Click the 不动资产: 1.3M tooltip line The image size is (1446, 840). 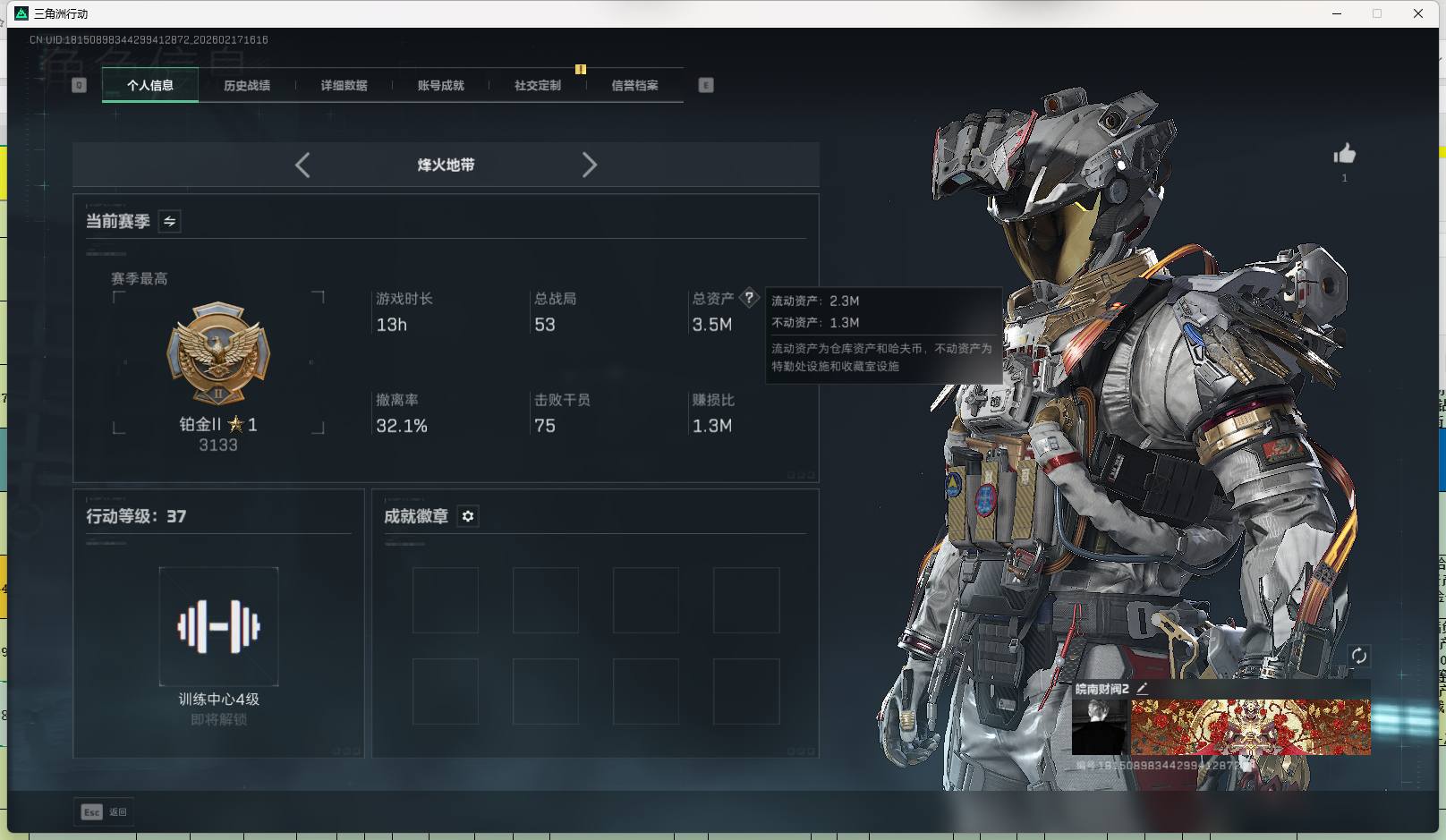pyautogui.click(x=815, y=323)
